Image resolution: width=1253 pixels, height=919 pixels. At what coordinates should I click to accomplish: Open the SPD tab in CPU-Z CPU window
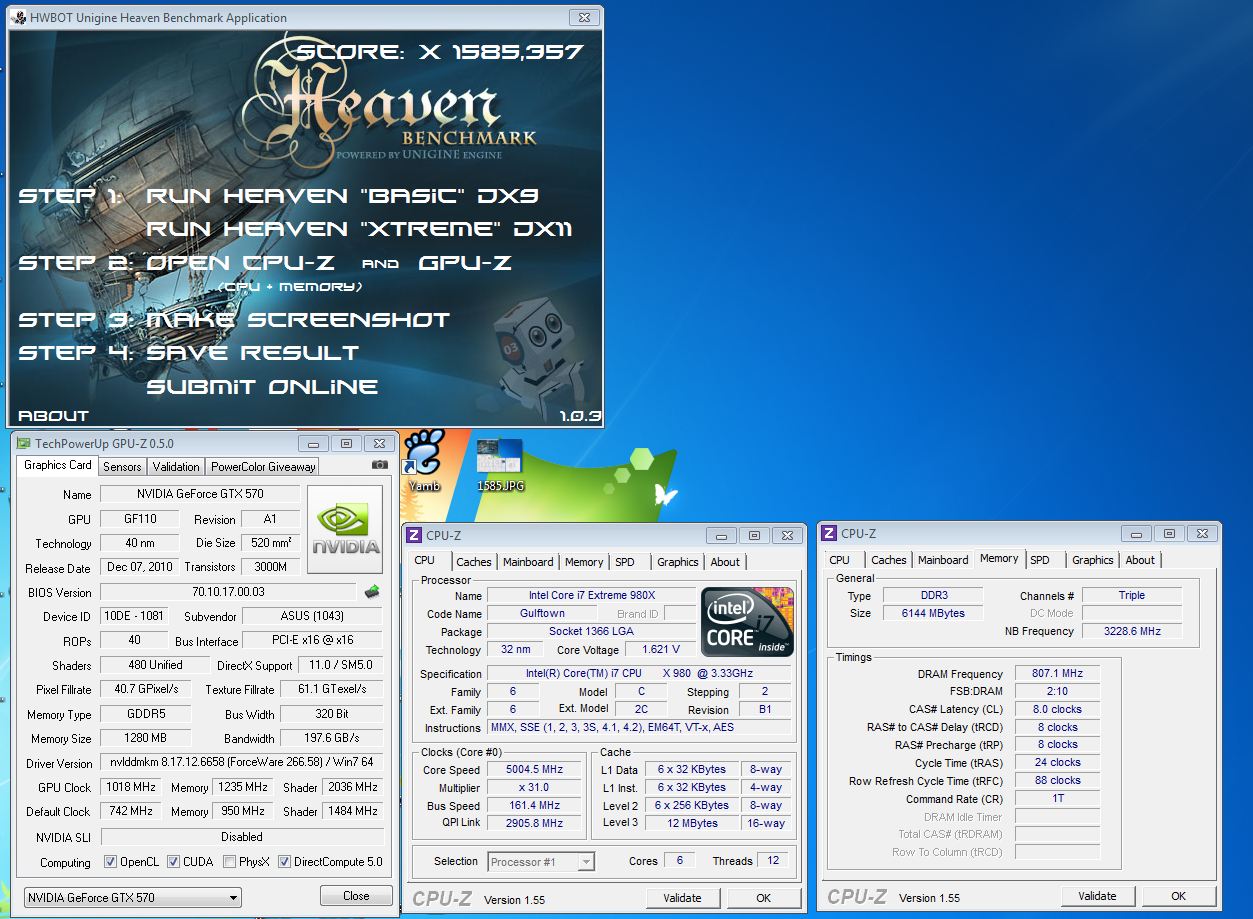[x=625, y=562]
